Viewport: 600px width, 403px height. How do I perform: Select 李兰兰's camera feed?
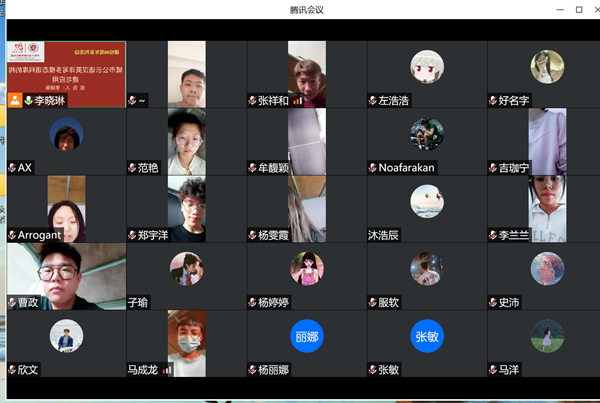547,205
